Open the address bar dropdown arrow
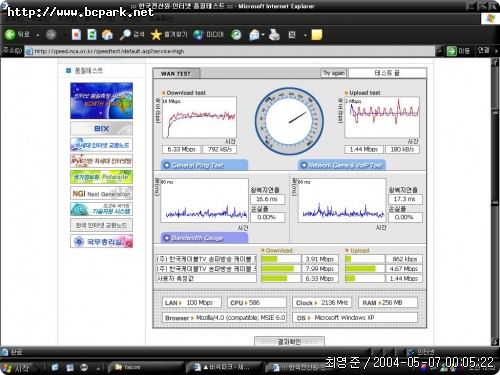Screen dimensions: 500x375 [440, 51]
